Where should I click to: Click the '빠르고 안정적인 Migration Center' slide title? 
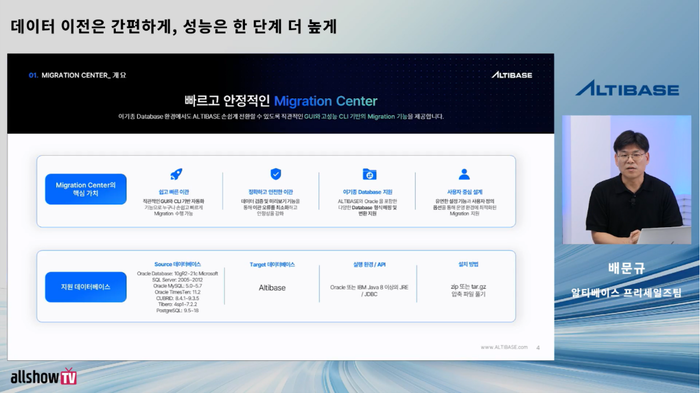pyautogui.click(x=281, y=101)
